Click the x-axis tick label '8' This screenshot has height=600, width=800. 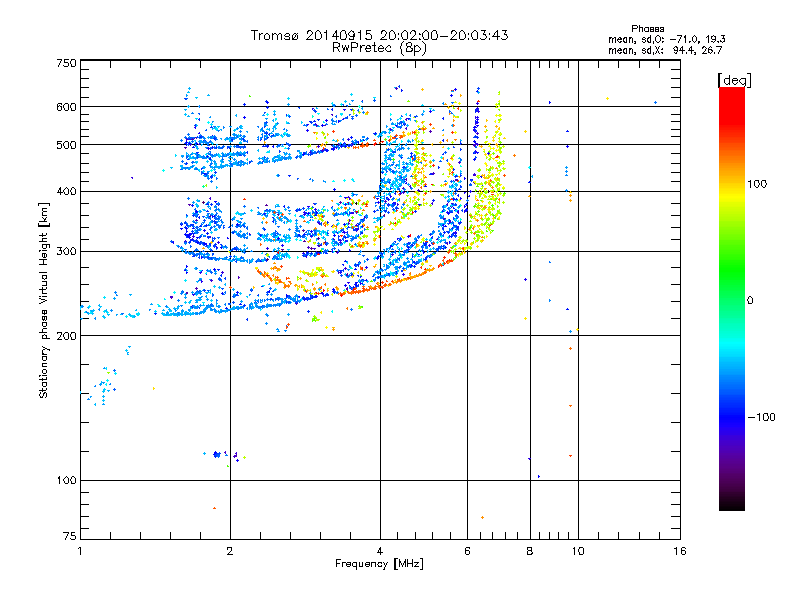[x=530, y=551]
